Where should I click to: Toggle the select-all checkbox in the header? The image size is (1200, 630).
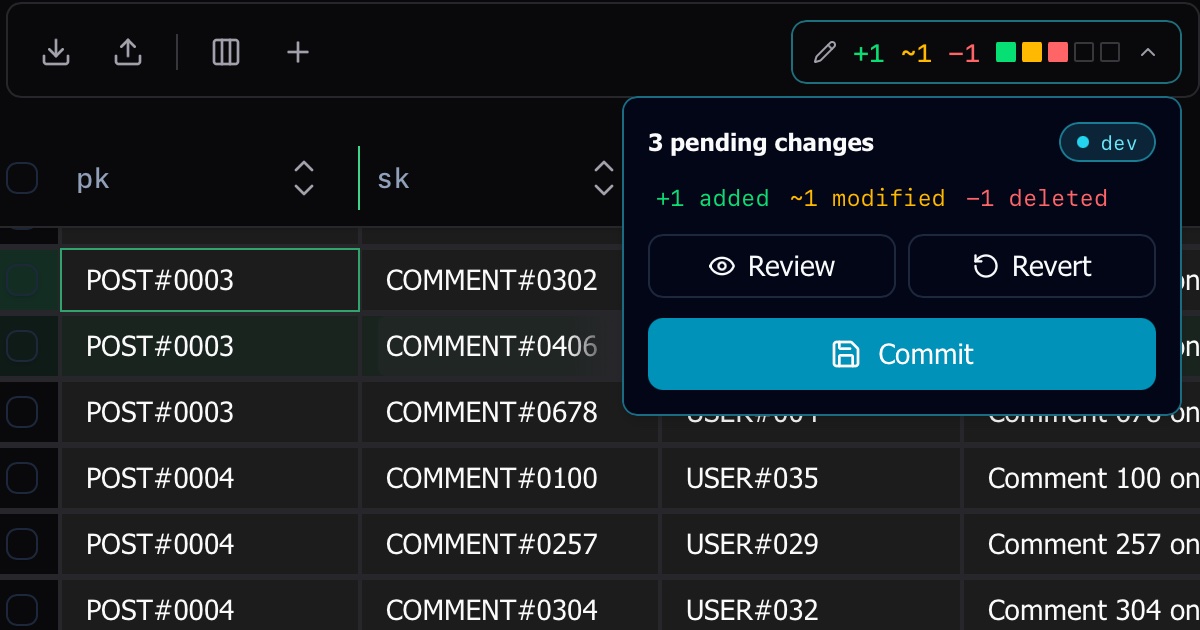tap(22, 179)
